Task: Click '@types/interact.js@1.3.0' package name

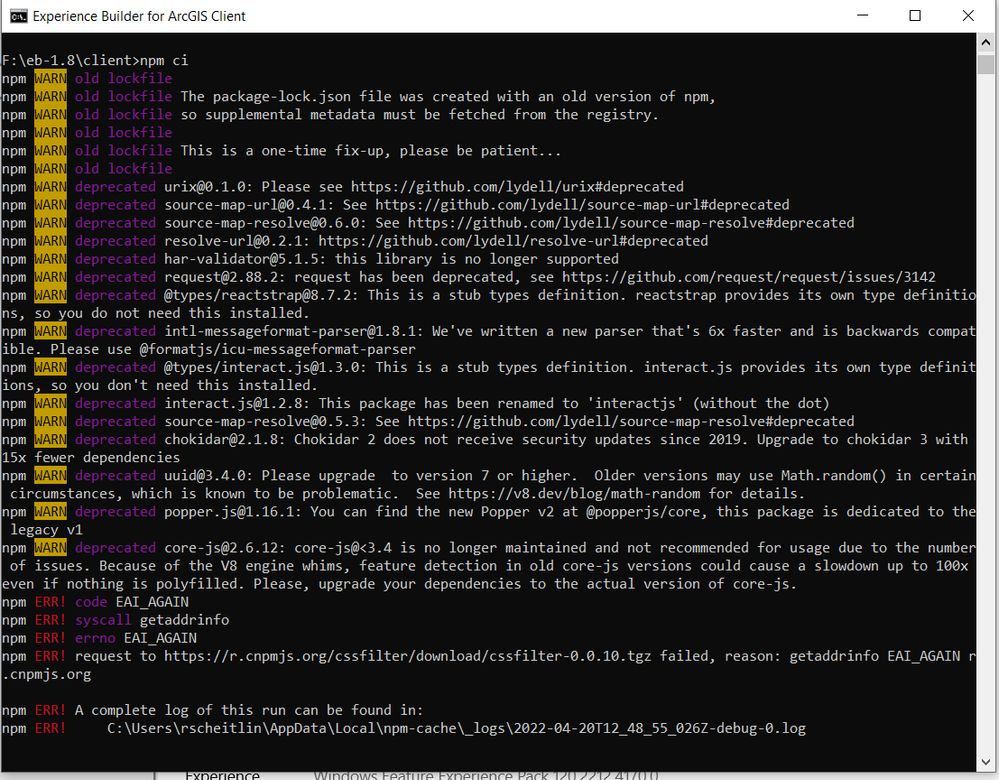Action: (x=266, y=367)
